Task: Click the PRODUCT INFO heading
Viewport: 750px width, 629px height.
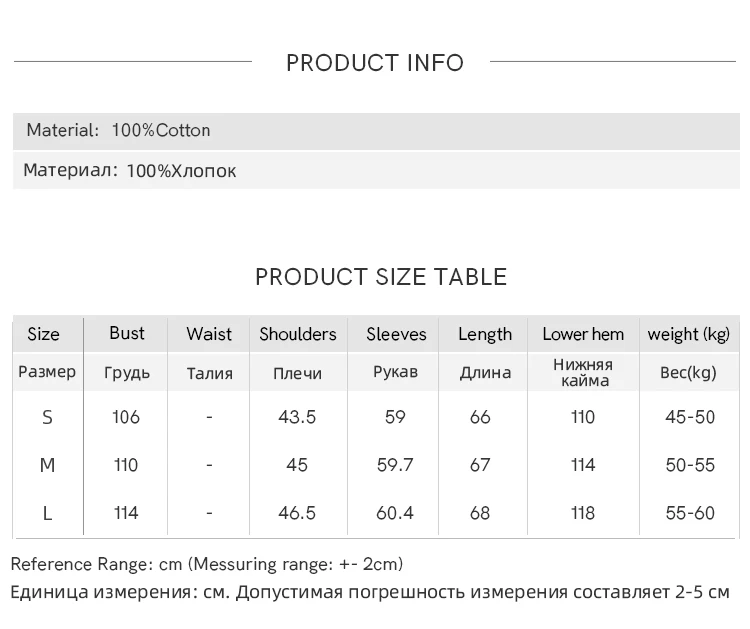Action: [x=375, y=63]
